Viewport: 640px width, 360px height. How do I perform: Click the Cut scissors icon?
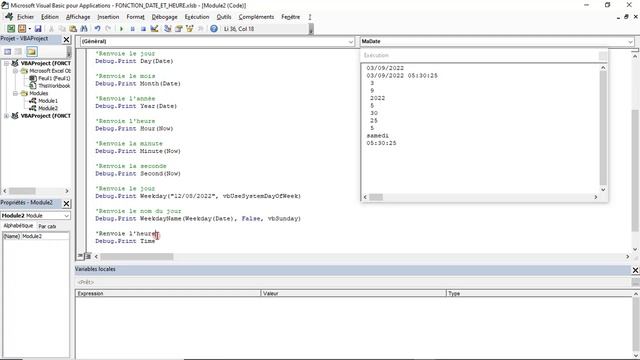pyautogui.click(x=51, y=29)
